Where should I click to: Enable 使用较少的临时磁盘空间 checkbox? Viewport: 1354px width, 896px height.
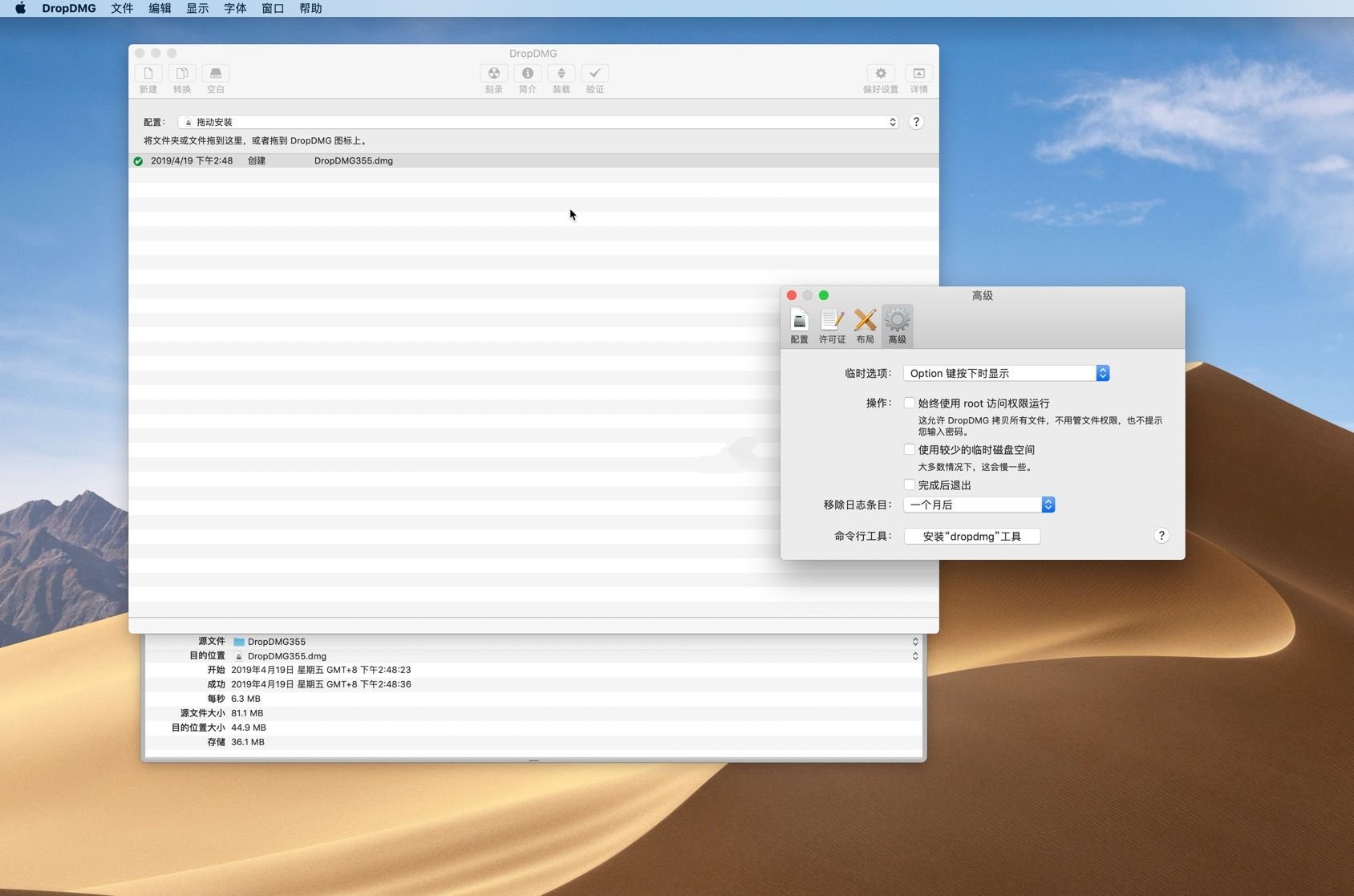pos(910,449)
